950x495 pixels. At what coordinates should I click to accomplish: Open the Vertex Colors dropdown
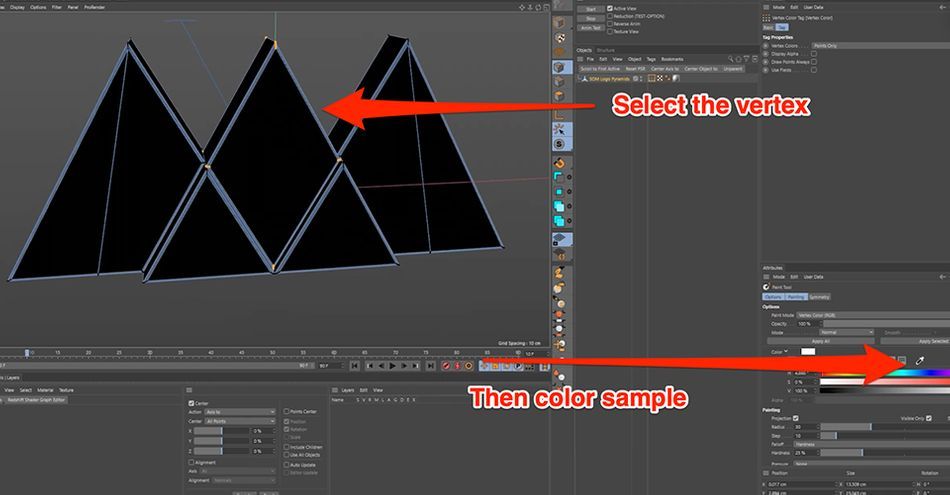click(x=880, y=45)
